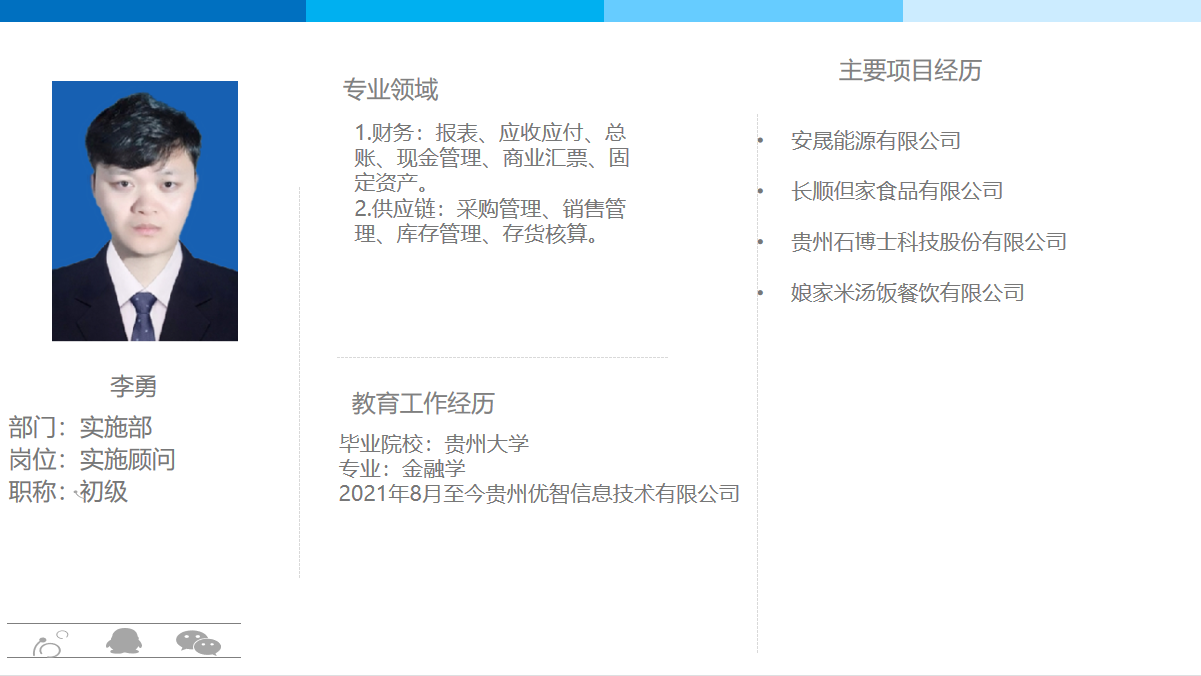Click the QQ penguin icon
This screenshot has height=676, width=1201.
point(123,641)
